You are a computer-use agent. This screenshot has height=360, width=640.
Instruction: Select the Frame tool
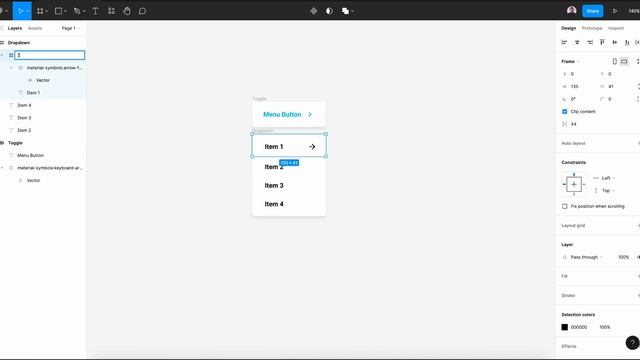pyautogui.click(x=40, y=11)
